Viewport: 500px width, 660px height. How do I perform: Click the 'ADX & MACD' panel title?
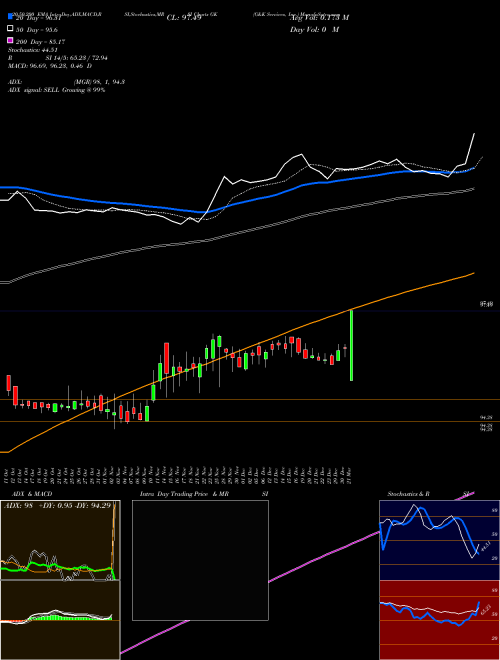tap(32, 494)
